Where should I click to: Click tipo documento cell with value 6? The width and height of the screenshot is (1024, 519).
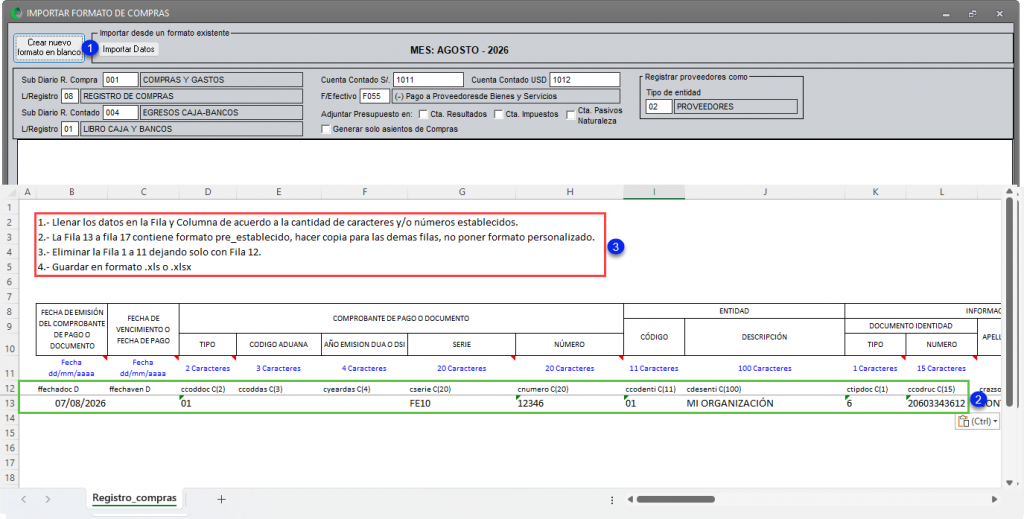pyautogui.click(x=875, y=403)
